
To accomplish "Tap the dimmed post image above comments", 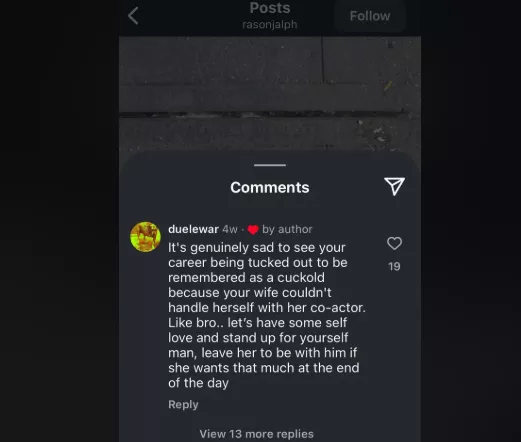I will [270, 93].
